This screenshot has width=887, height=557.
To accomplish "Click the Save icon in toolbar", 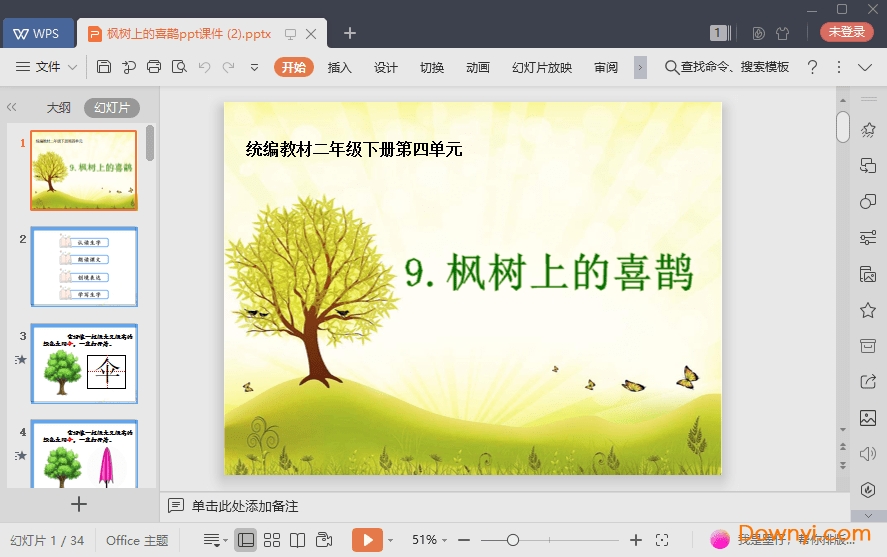I will pos(104,67).
